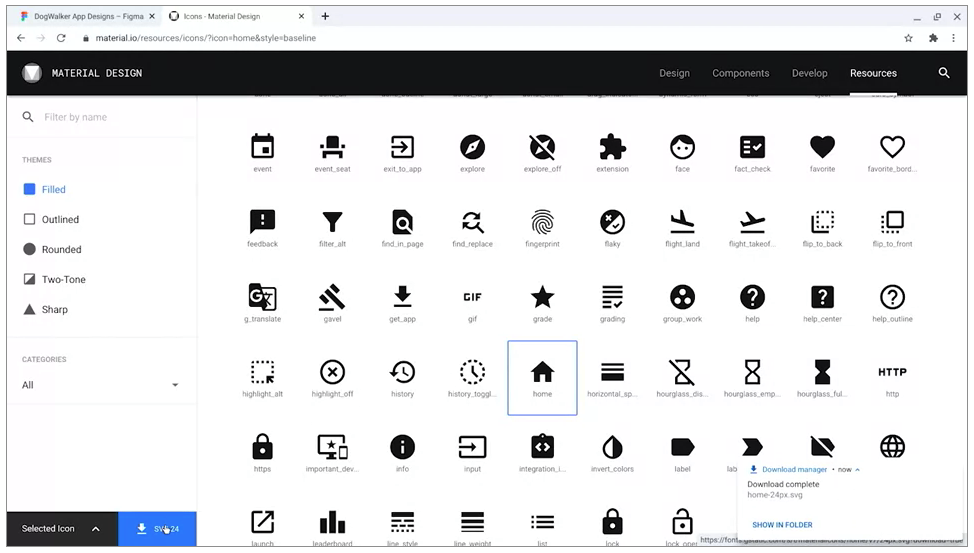Close the Icons - Material Design tab
Viewport: 974px width, 553px height.
[301, 16]
